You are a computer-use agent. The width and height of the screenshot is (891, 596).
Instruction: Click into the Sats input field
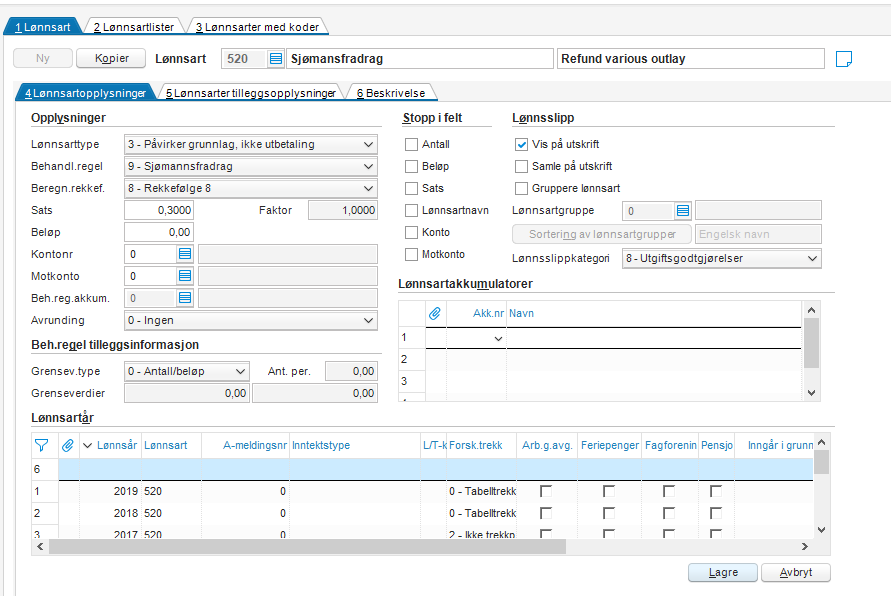[x=158, y=210]
